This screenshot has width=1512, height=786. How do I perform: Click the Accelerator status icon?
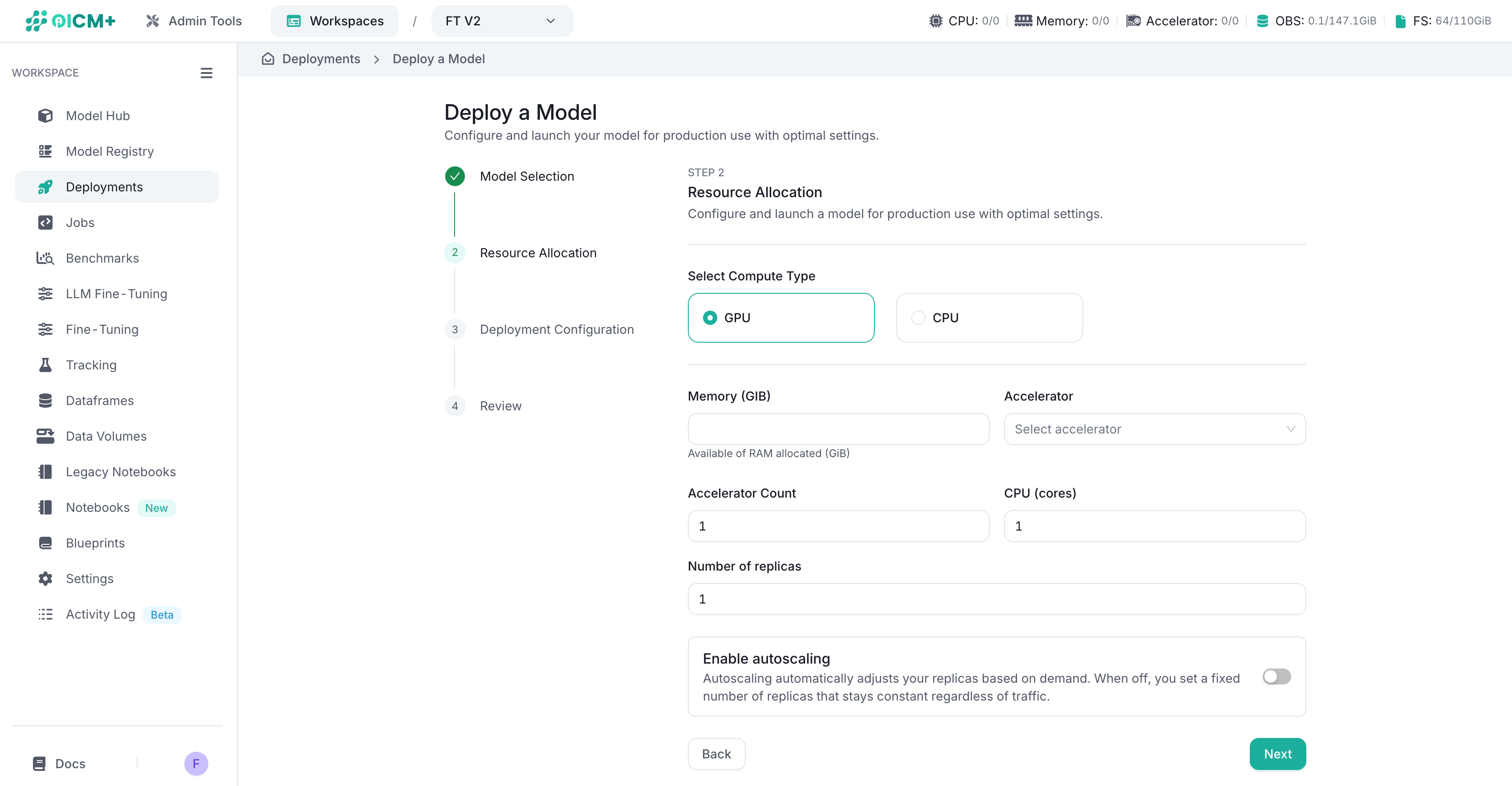tap(1134, 20)
